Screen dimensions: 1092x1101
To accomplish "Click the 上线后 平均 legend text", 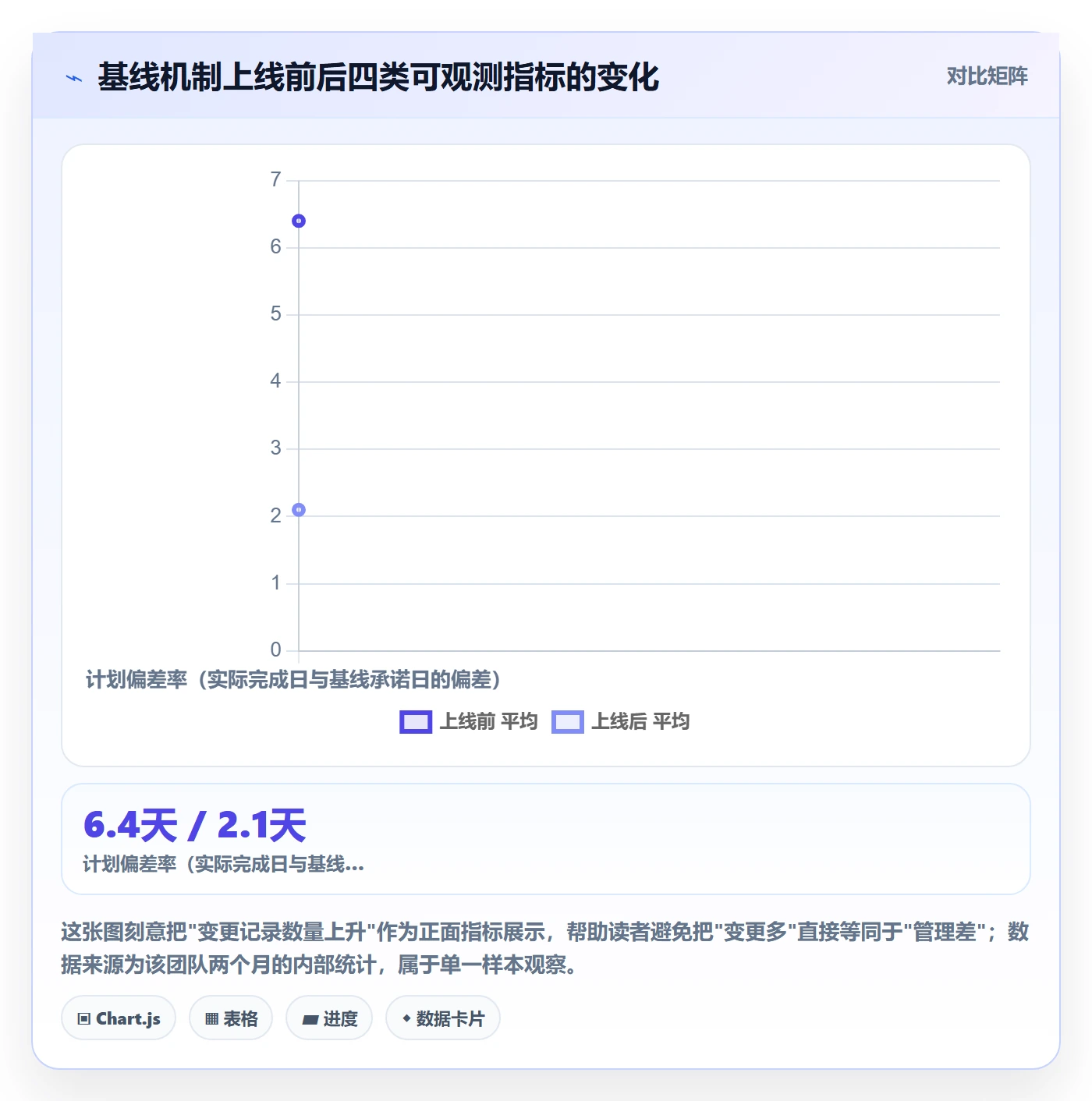I will tap(640, 721).
